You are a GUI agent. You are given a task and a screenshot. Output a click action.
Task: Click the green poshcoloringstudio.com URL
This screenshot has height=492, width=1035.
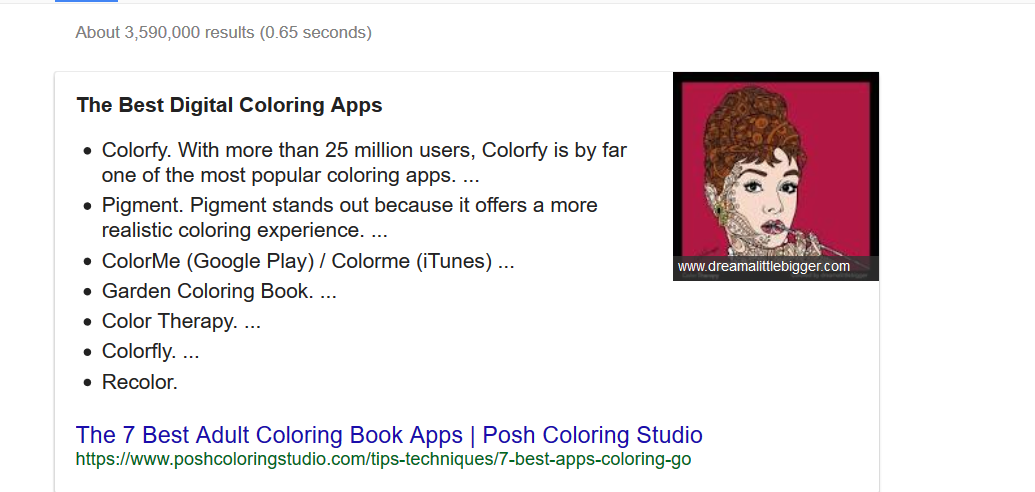tap(384, 459)
